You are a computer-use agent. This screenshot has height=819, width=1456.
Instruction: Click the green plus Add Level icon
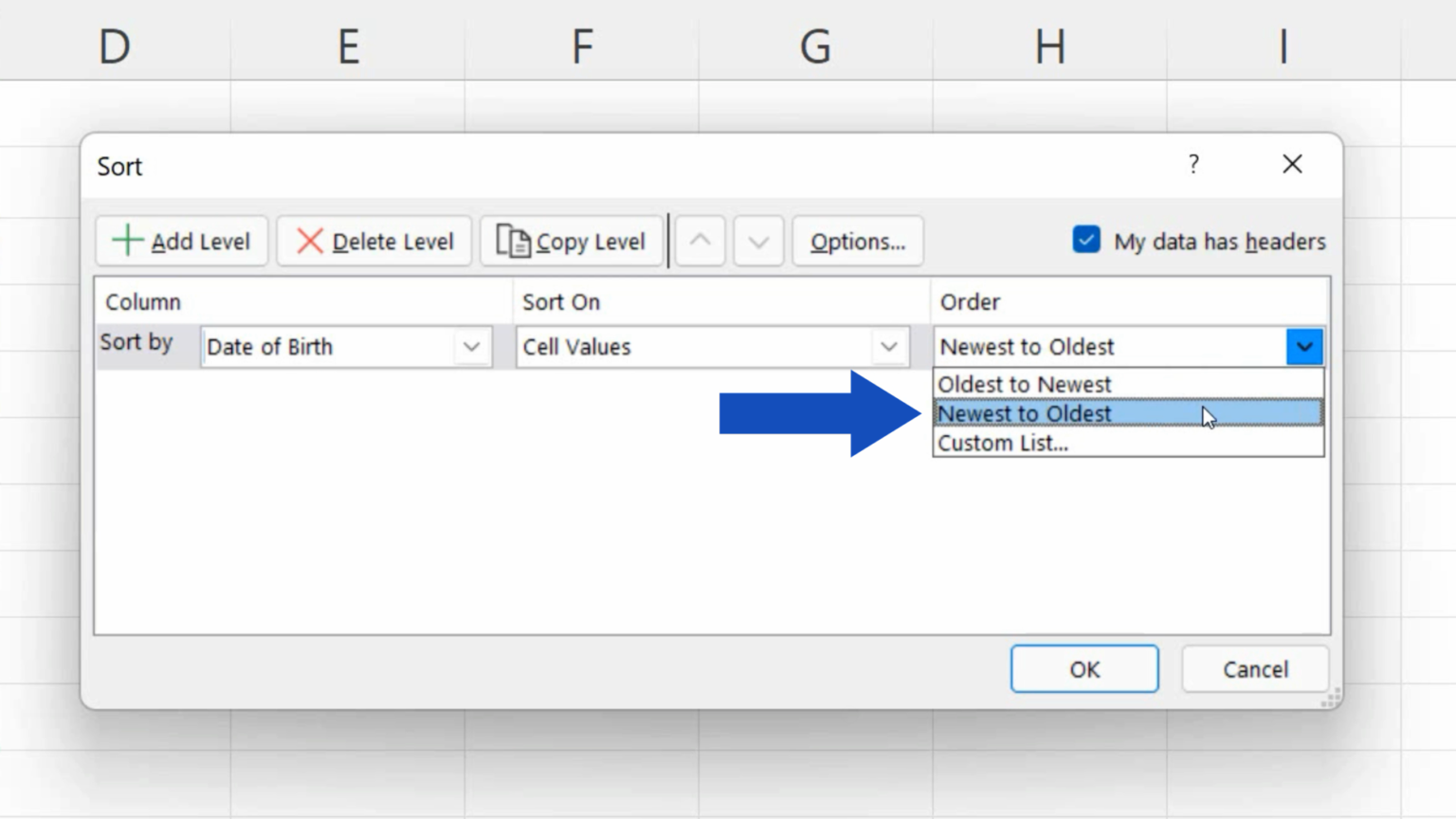pyautogui.click(x=126, y=241)
